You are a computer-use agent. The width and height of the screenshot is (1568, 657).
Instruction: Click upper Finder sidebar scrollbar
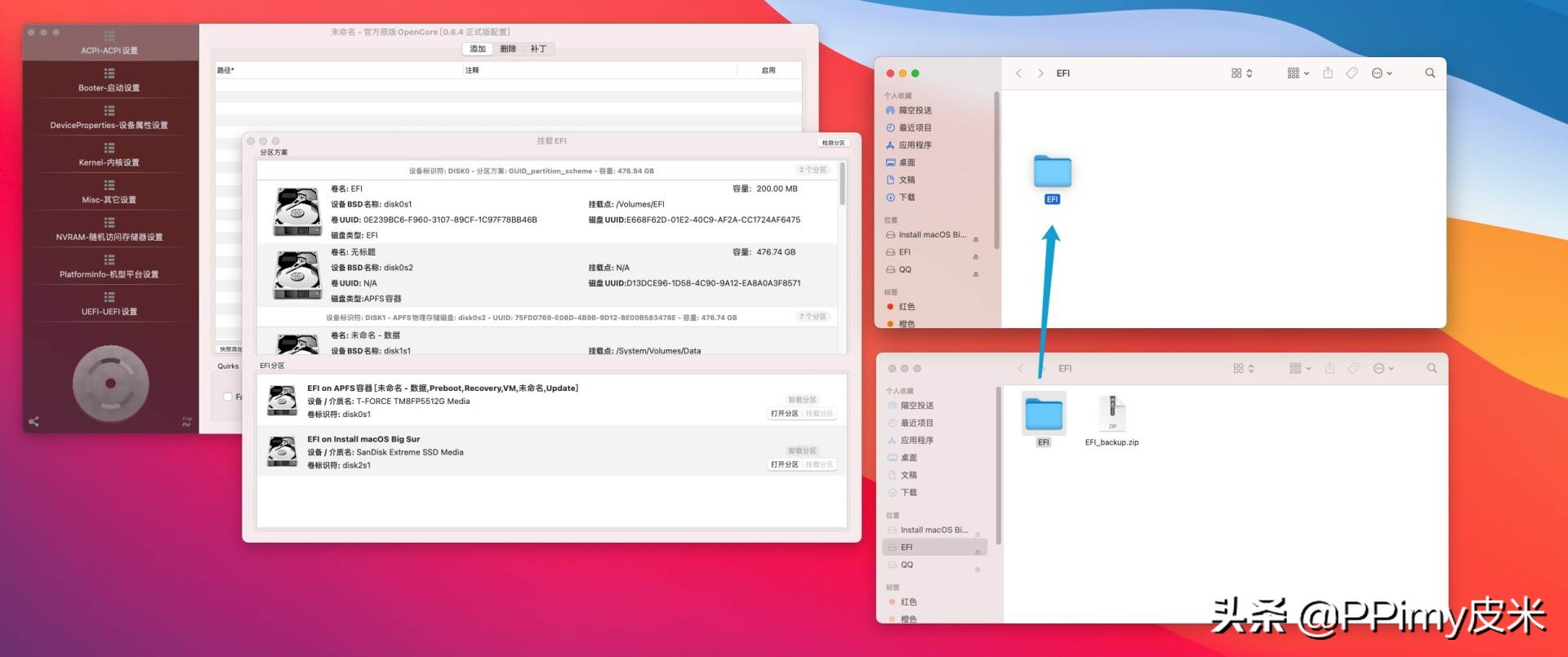tap(996, 170)
